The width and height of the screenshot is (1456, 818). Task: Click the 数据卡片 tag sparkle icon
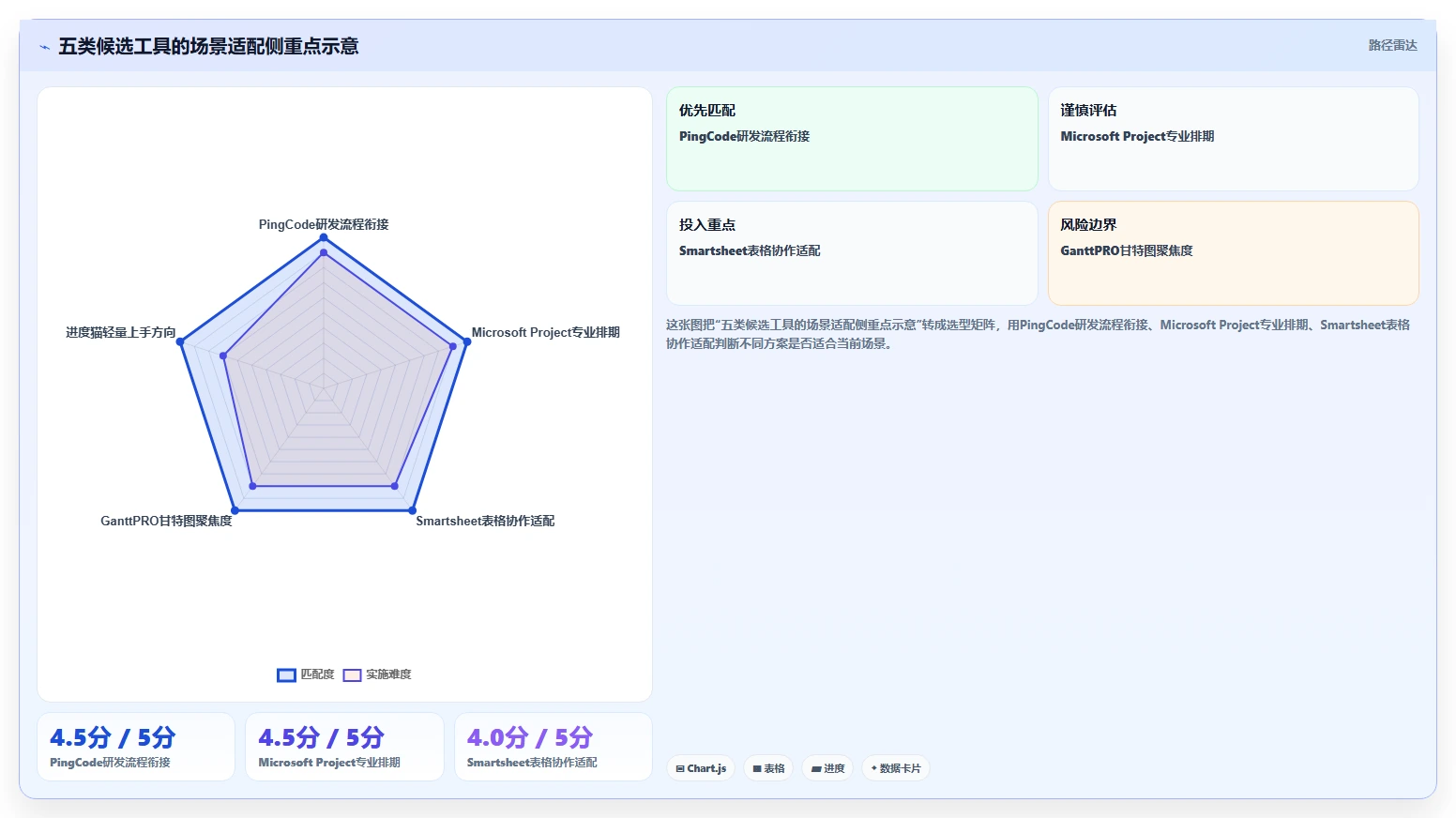click(x=874, y=768)
